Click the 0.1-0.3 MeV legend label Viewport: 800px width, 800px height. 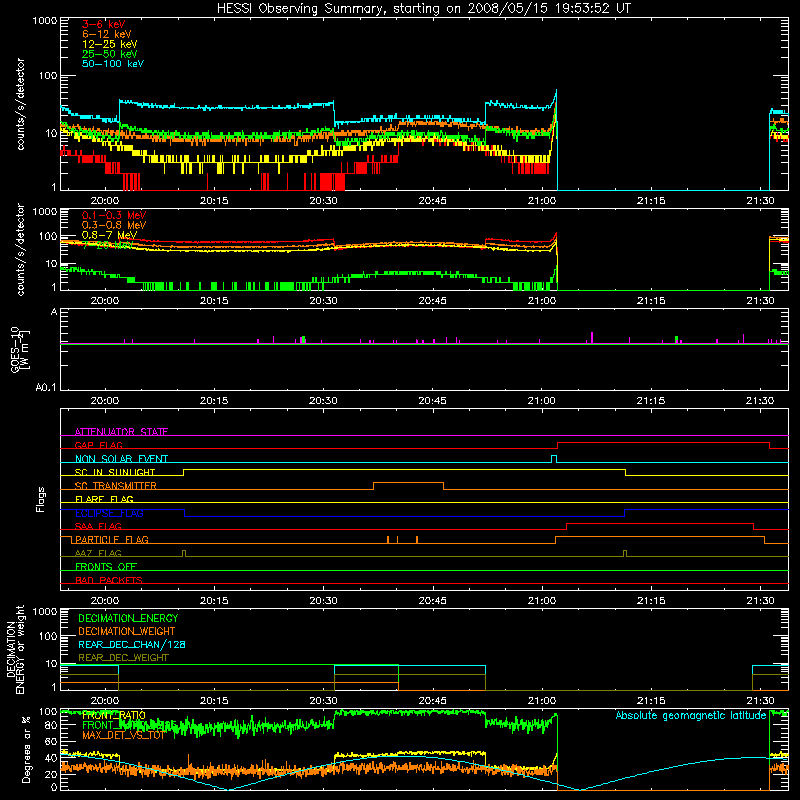click(114, 215)
